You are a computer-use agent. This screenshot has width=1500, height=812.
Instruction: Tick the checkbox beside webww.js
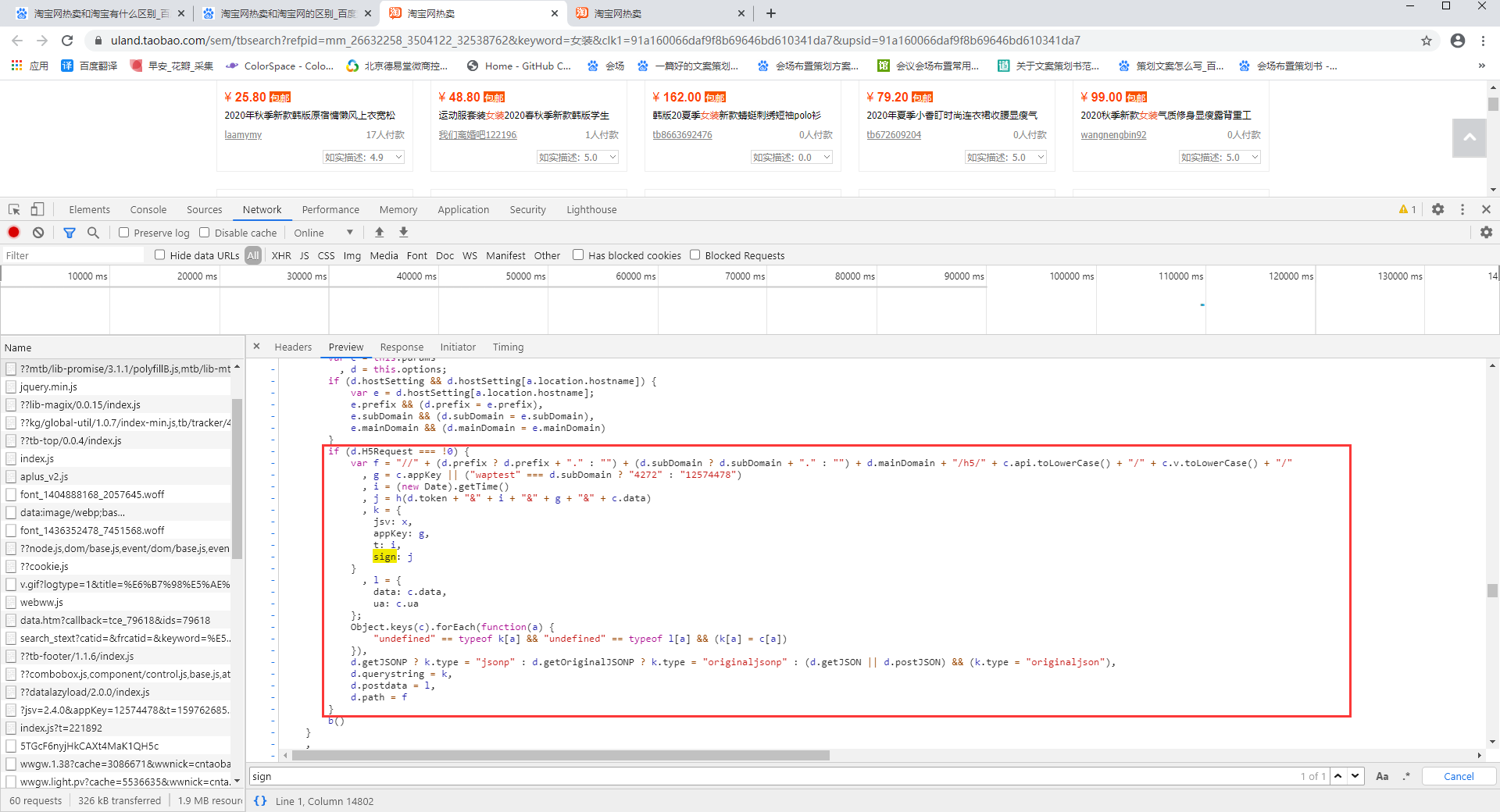[x=11, y=602]
